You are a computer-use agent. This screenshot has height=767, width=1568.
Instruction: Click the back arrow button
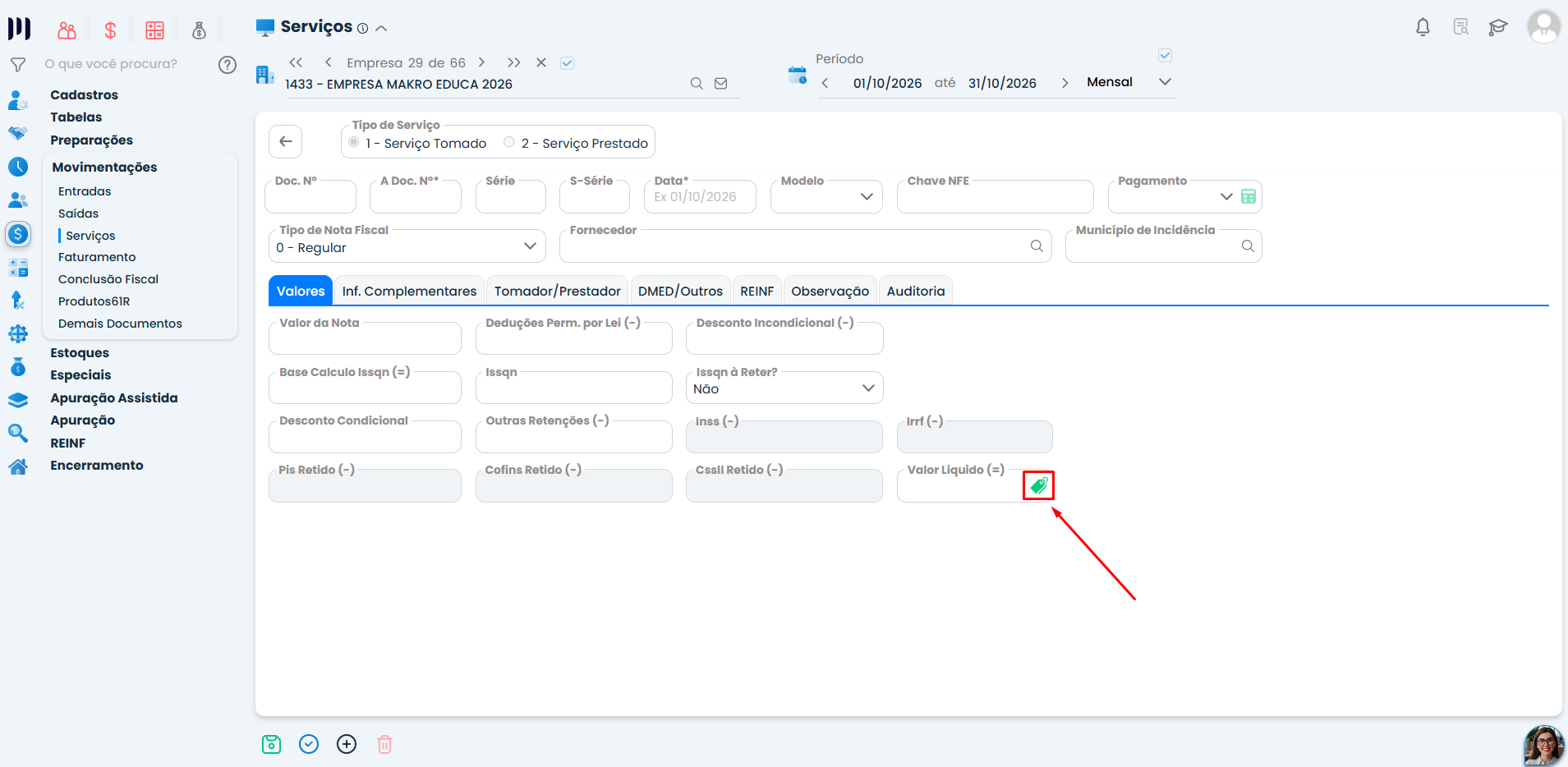tap(285, 141)
